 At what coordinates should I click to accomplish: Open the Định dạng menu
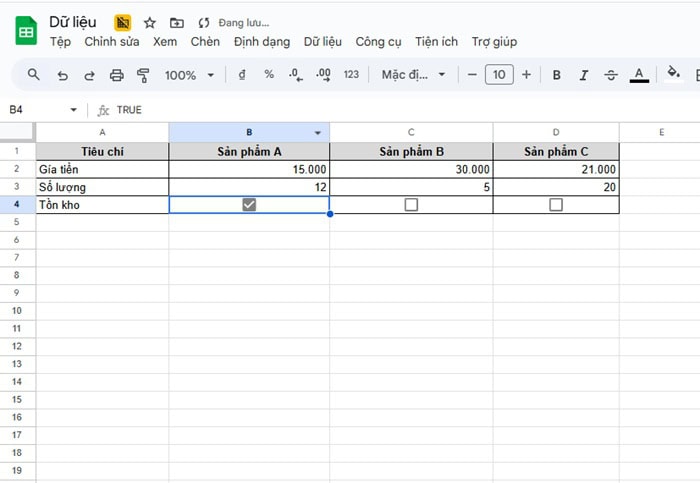coord(262,42)
